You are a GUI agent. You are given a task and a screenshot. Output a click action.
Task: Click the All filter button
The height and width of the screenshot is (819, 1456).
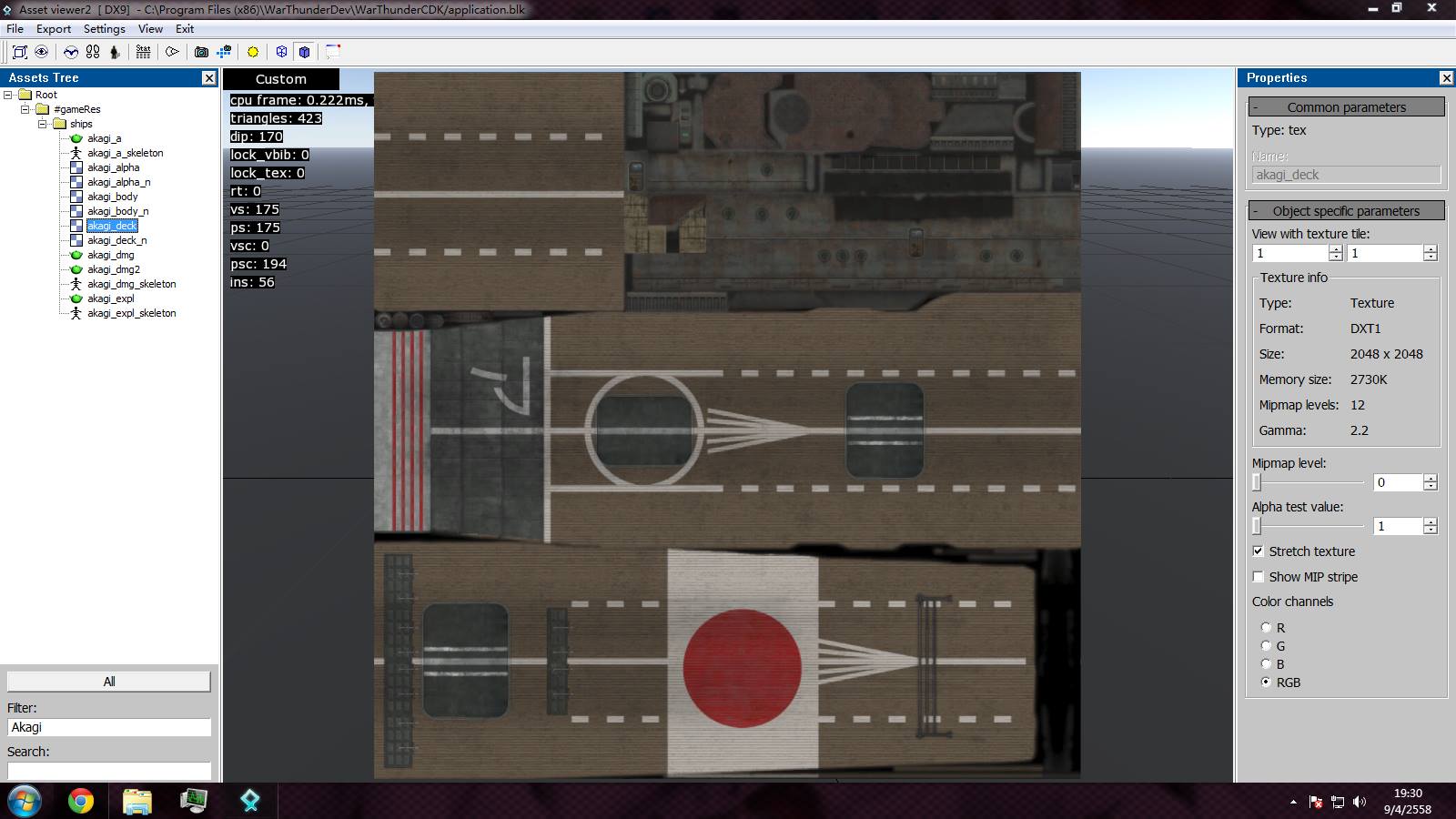[x=109, y=682]
